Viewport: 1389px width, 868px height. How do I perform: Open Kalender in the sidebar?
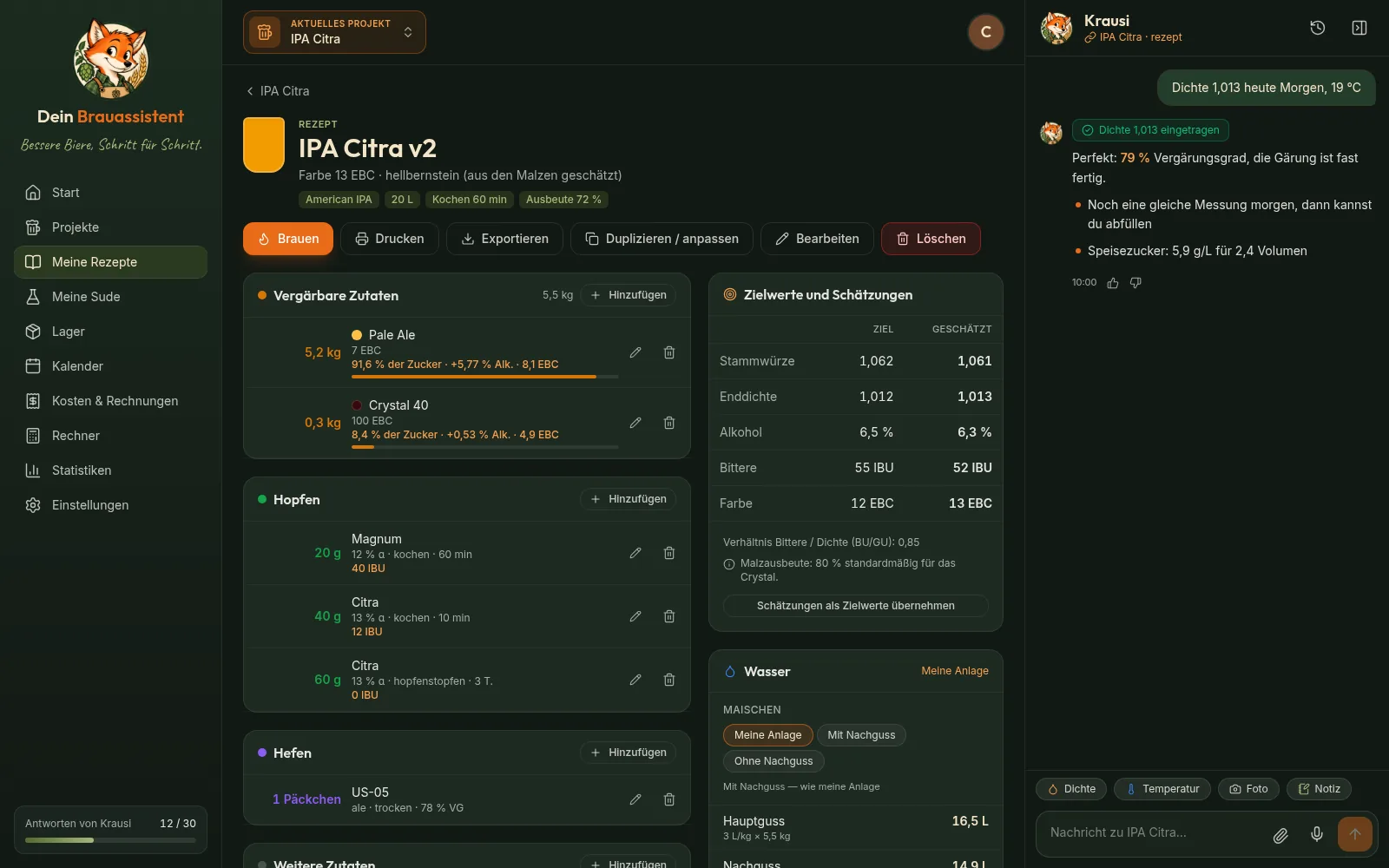point(110,366)
